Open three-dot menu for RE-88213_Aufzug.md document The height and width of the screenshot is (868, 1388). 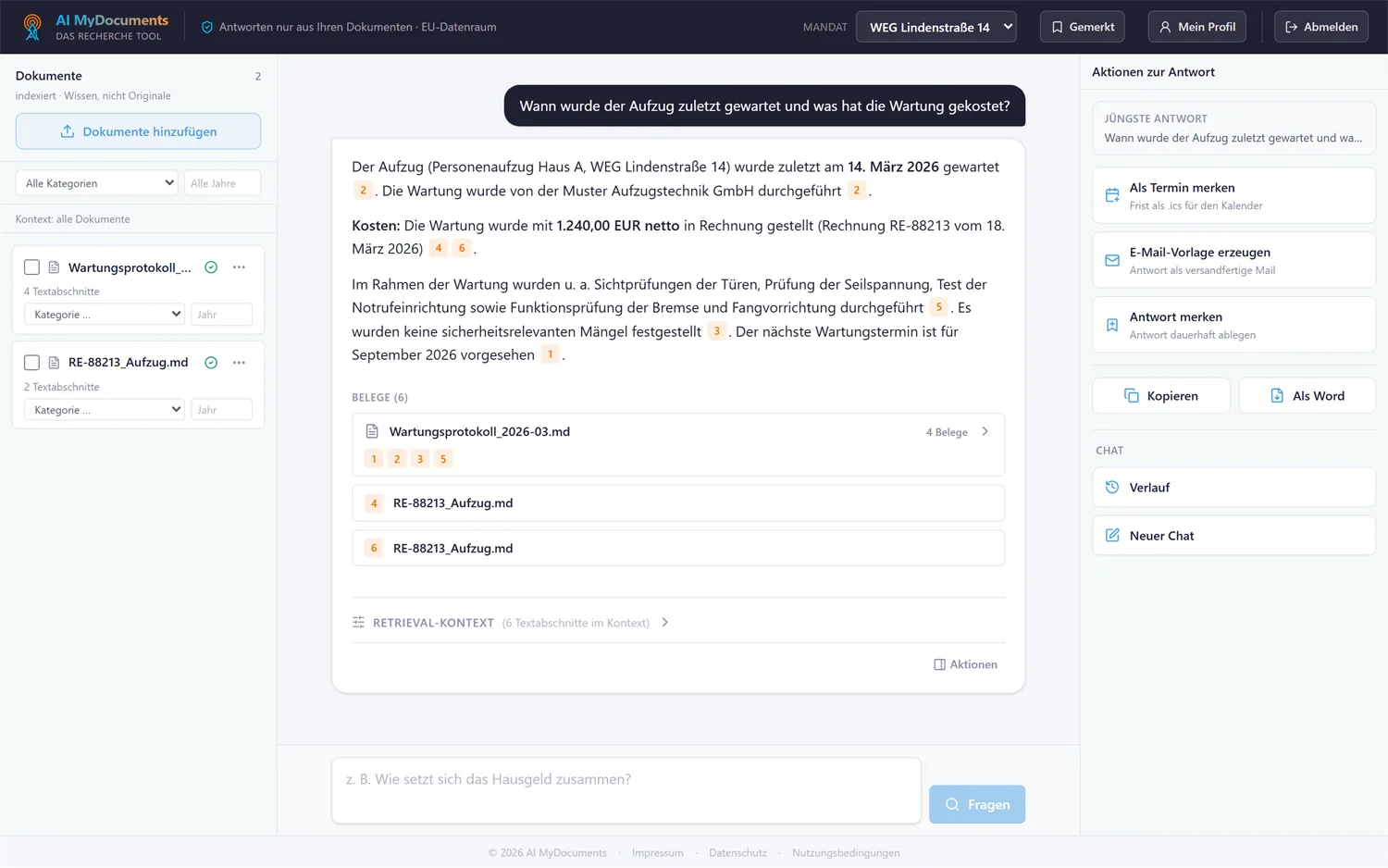click(x=239, y=363)
